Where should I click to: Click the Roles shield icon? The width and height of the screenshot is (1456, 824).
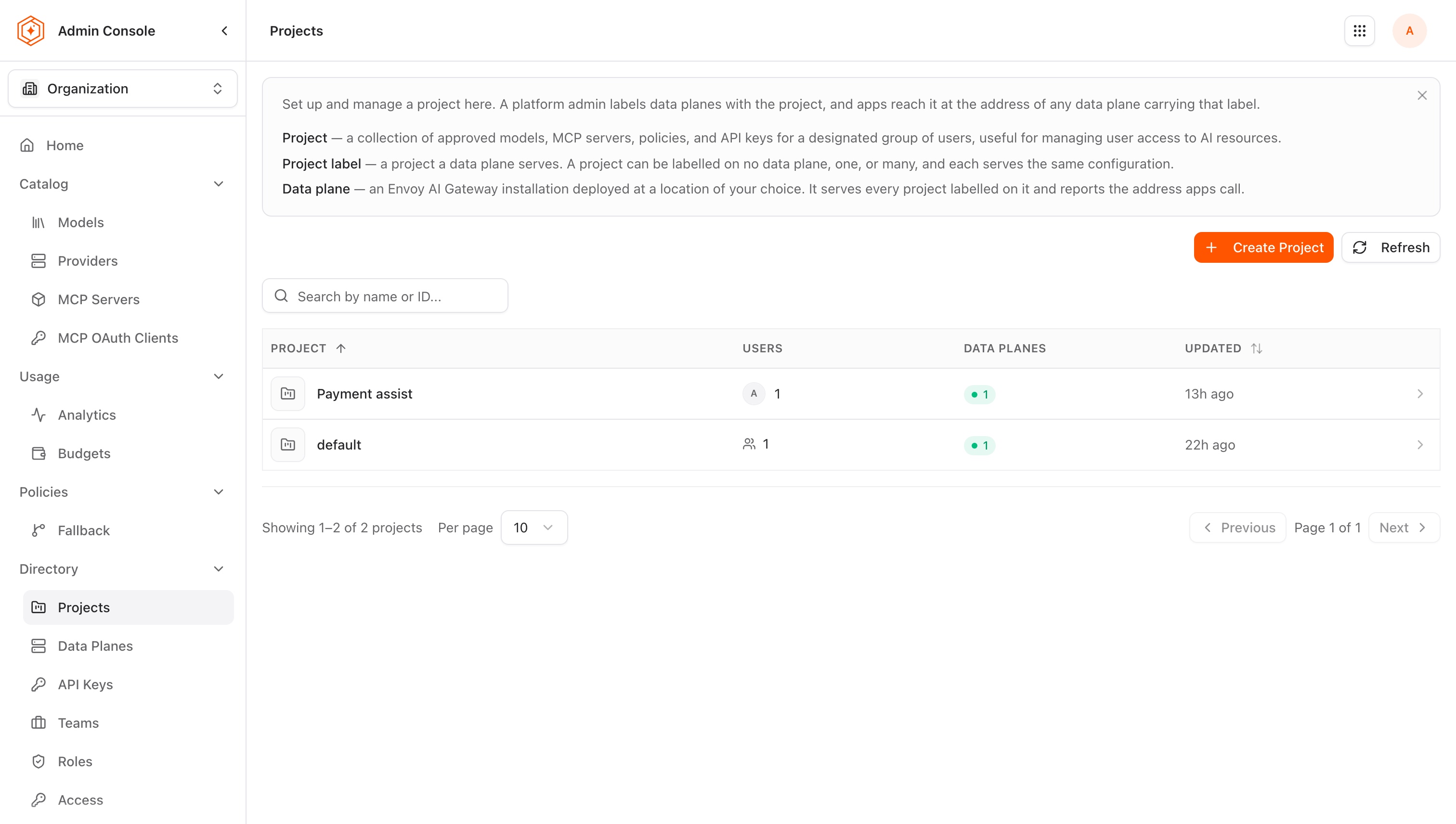[39, 761]
